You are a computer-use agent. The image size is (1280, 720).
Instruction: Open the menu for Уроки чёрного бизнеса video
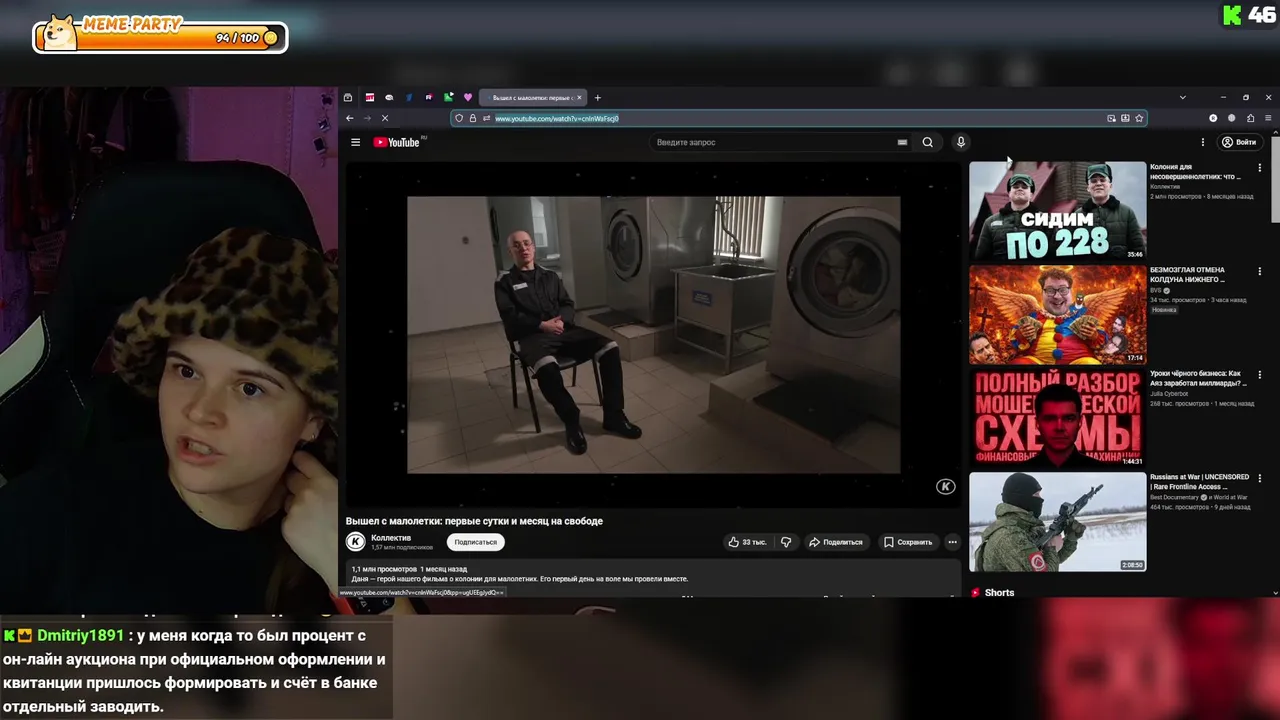1260,374
